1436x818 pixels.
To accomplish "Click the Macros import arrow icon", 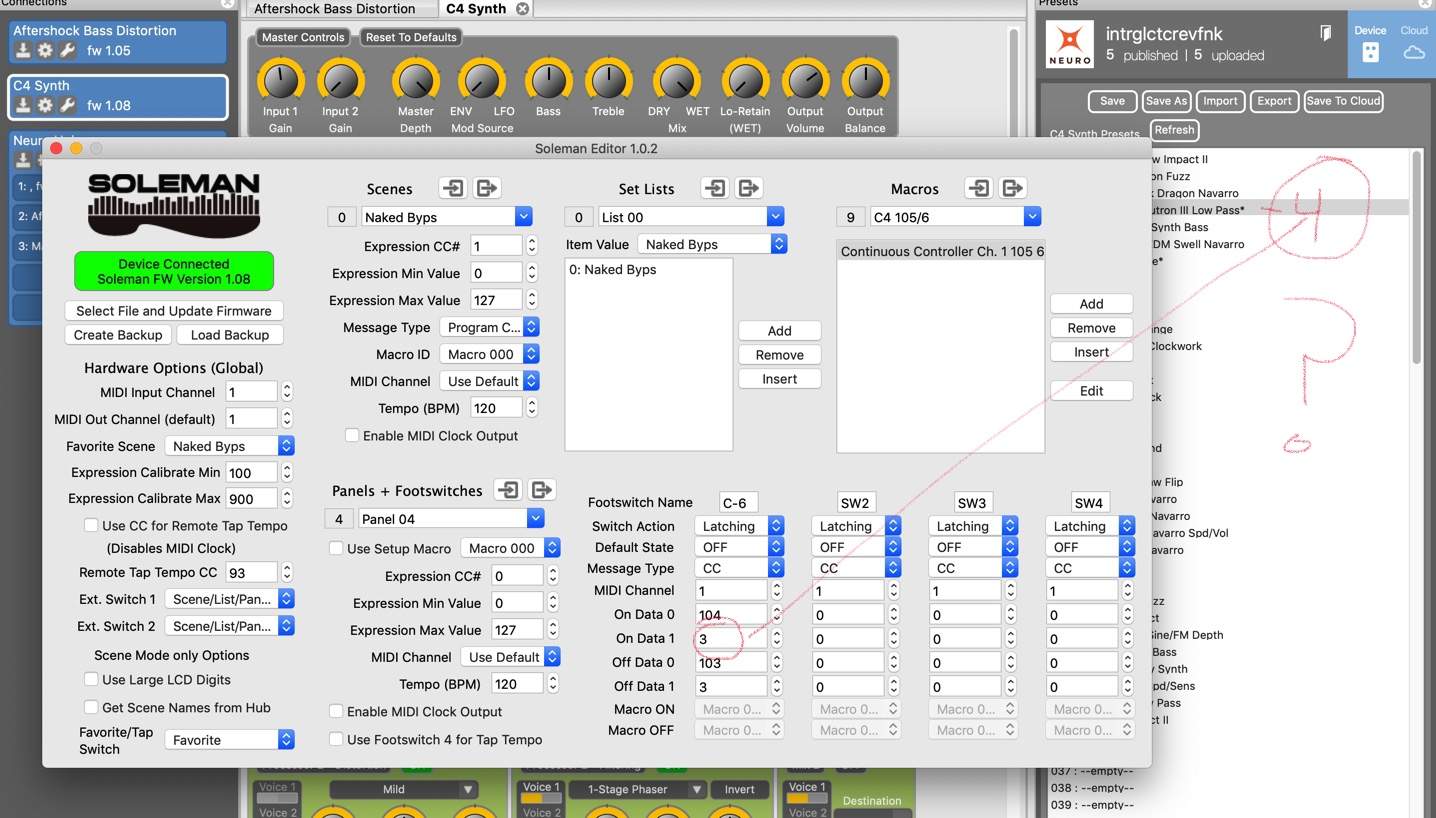I will click(x=979, y=188).
